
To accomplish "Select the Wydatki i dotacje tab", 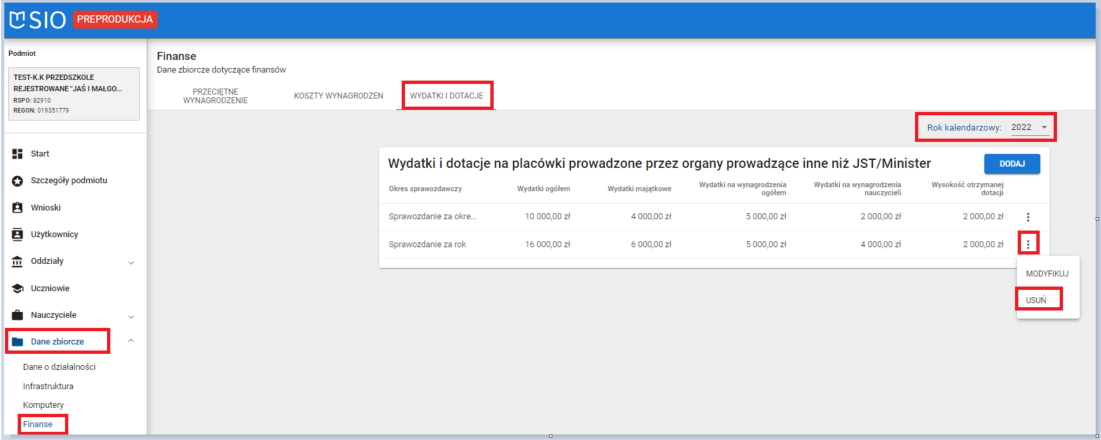I will 447,96.
